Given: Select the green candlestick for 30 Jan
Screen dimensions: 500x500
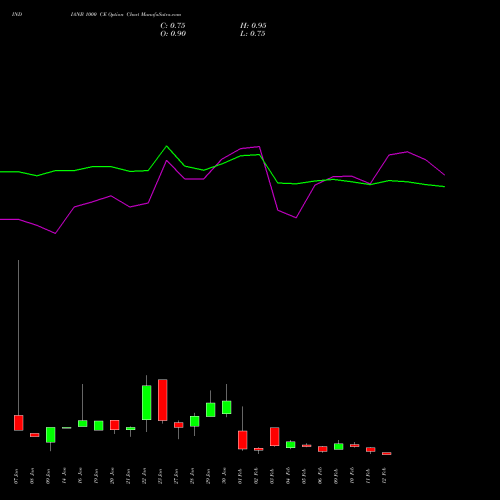Looking at the screenshot, I should click(x=227, y=407).
